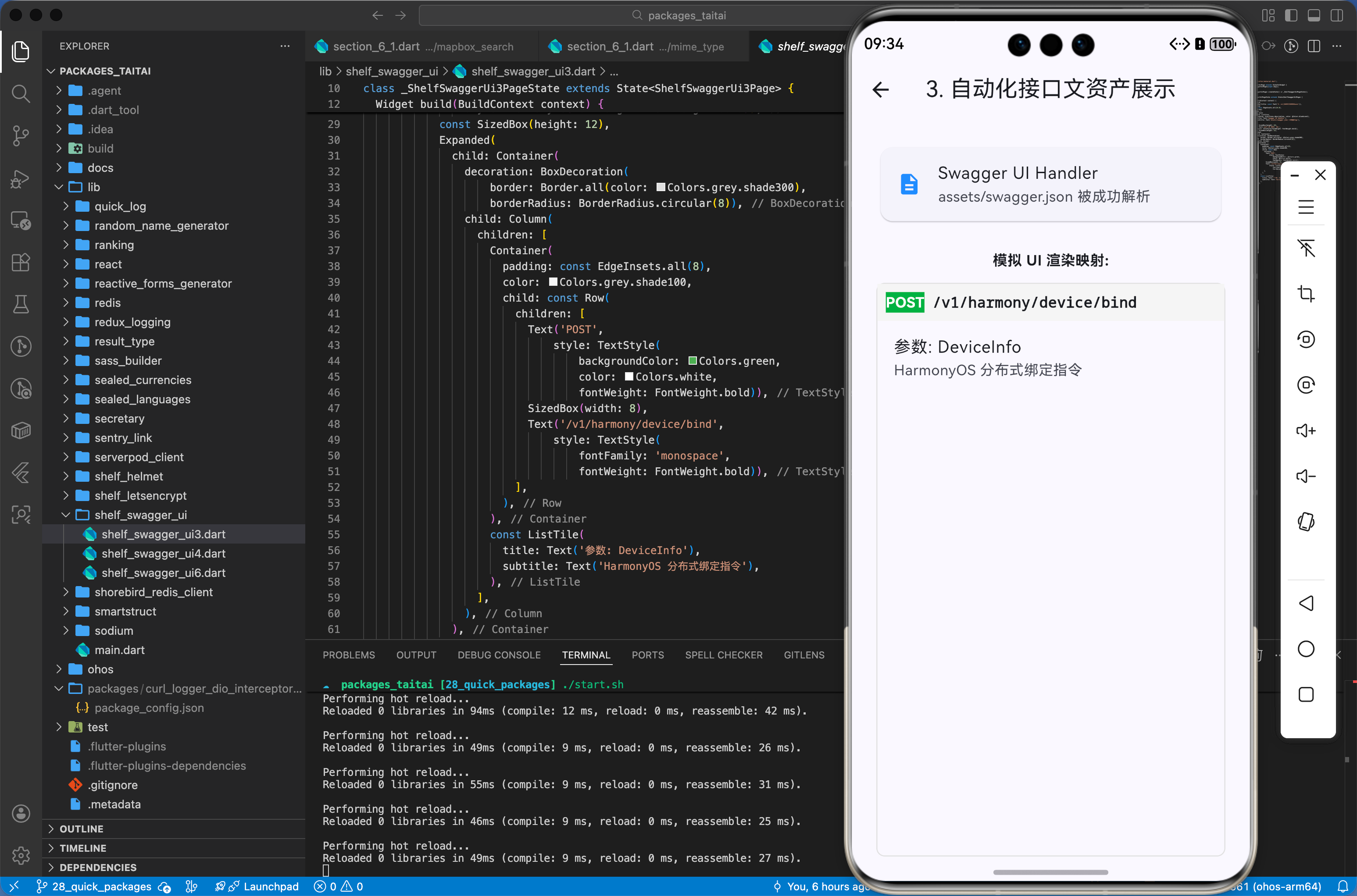This screenshot has width=1357, height=896.
Task: Click Launchpad in the status bar
Action: (x=270, y=886)
